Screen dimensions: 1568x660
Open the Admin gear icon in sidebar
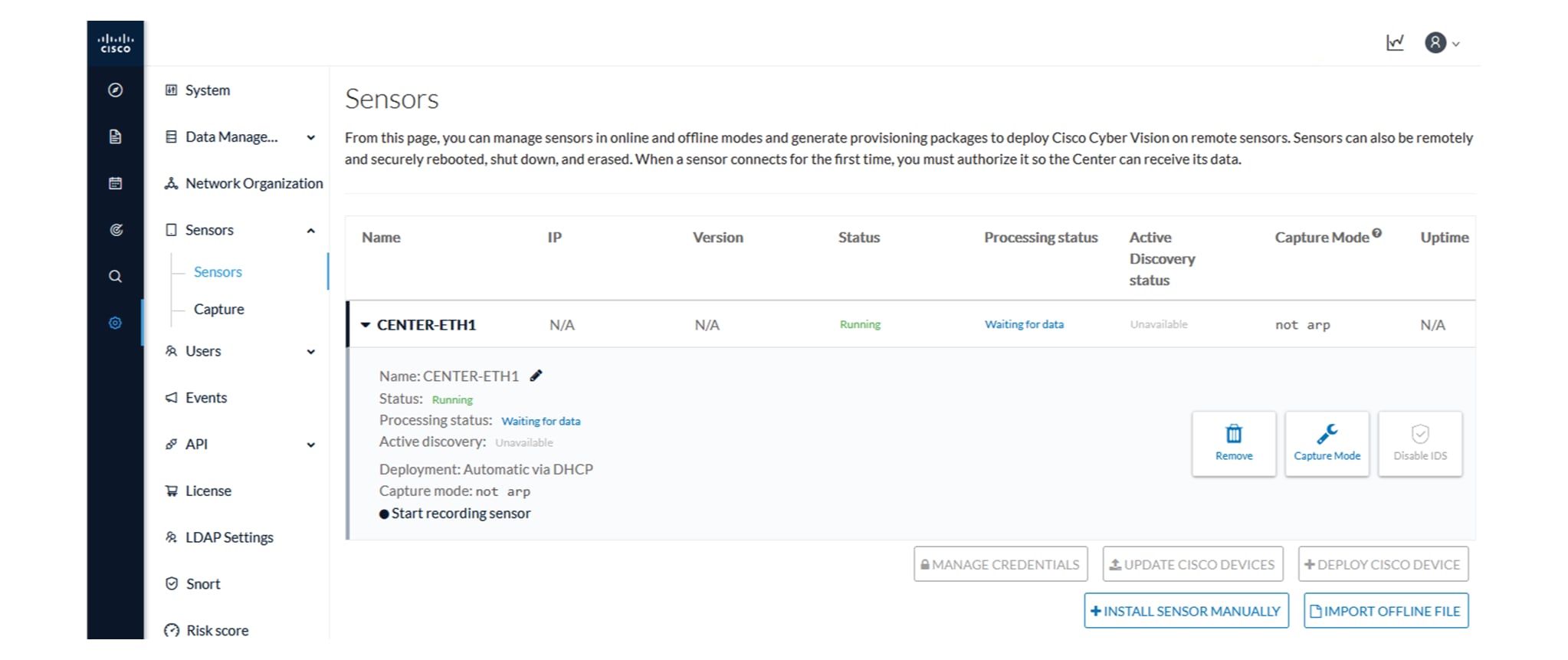[x=115, y=323]
